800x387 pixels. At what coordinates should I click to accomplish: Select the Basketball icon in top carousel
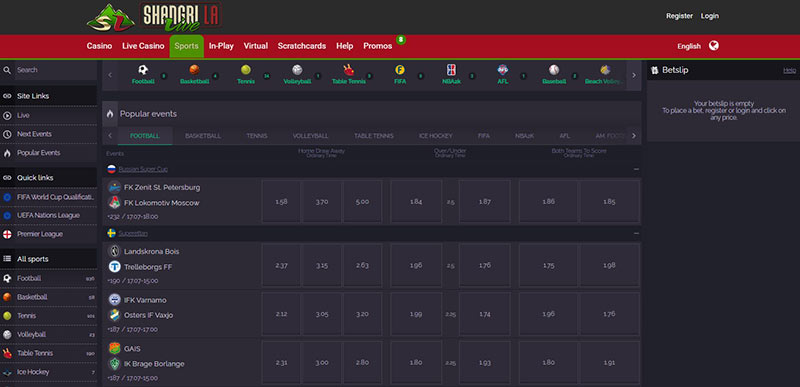point(194,70)
